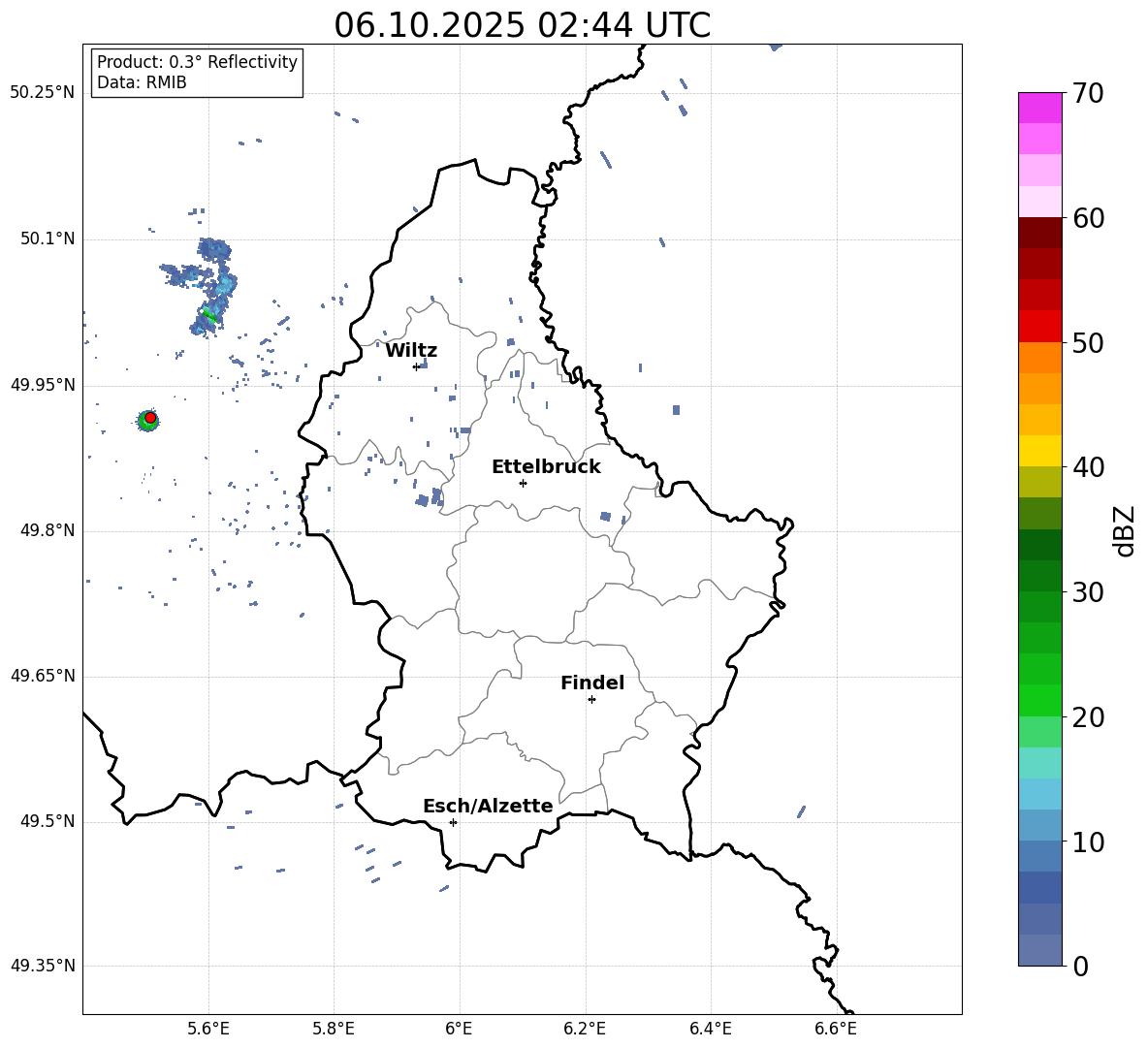Click the 30 dBZ colorbar label
Viewport: 1148px width, 1048px height.
click(x=1087, y=592)
